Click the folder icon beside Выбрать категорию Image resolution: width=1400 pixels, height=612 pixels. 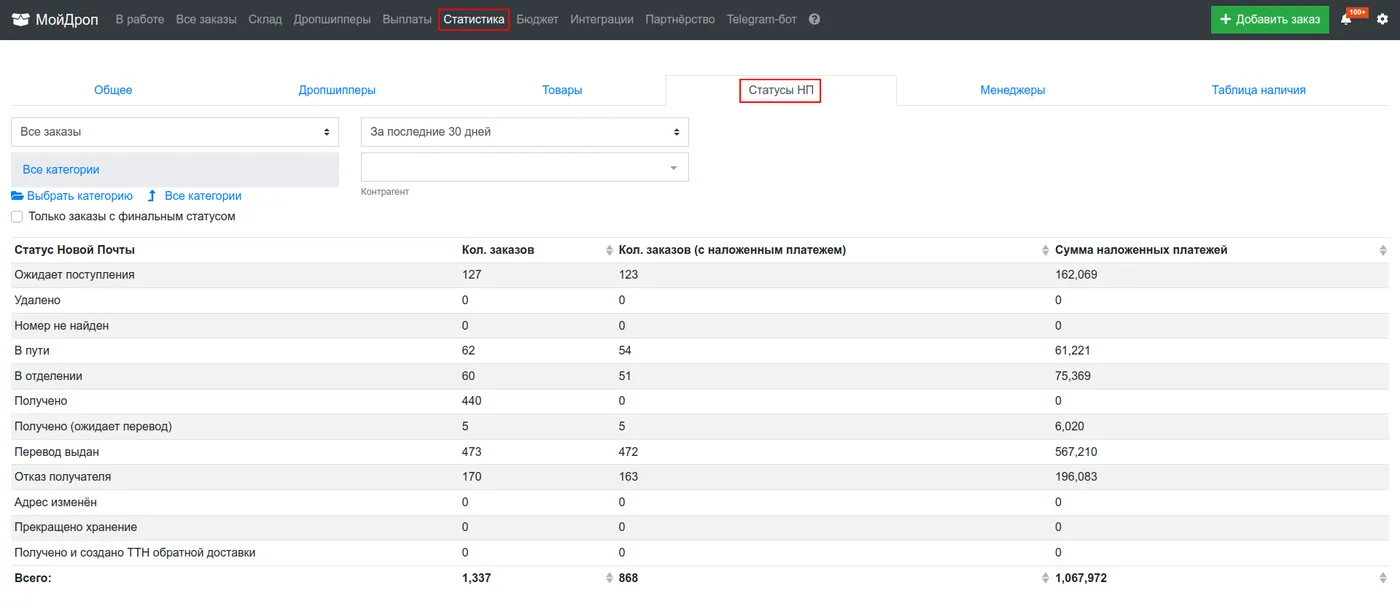point(17,196)
